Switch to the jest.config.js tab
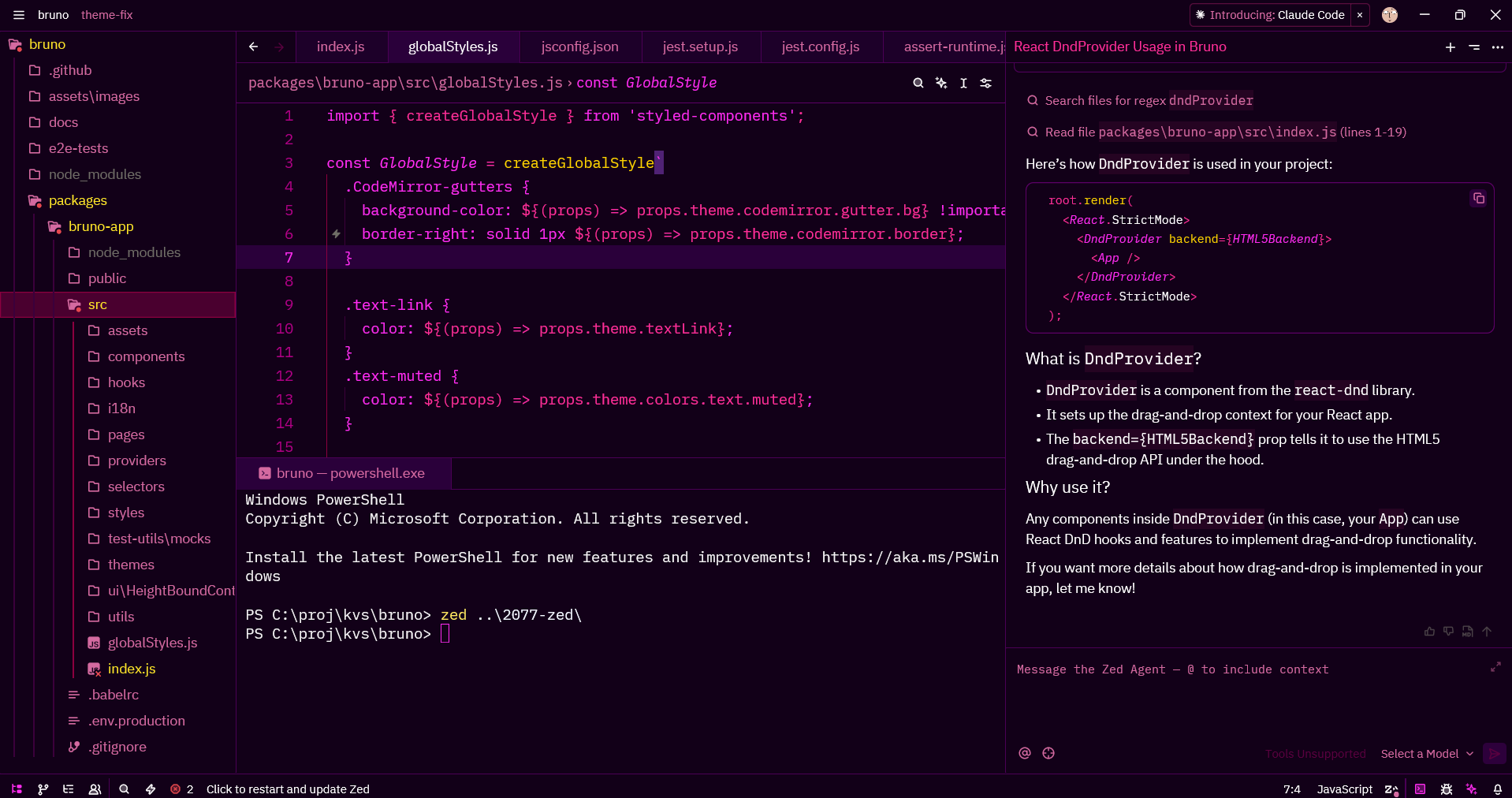The image size is (1512, 798). [821, 47]
